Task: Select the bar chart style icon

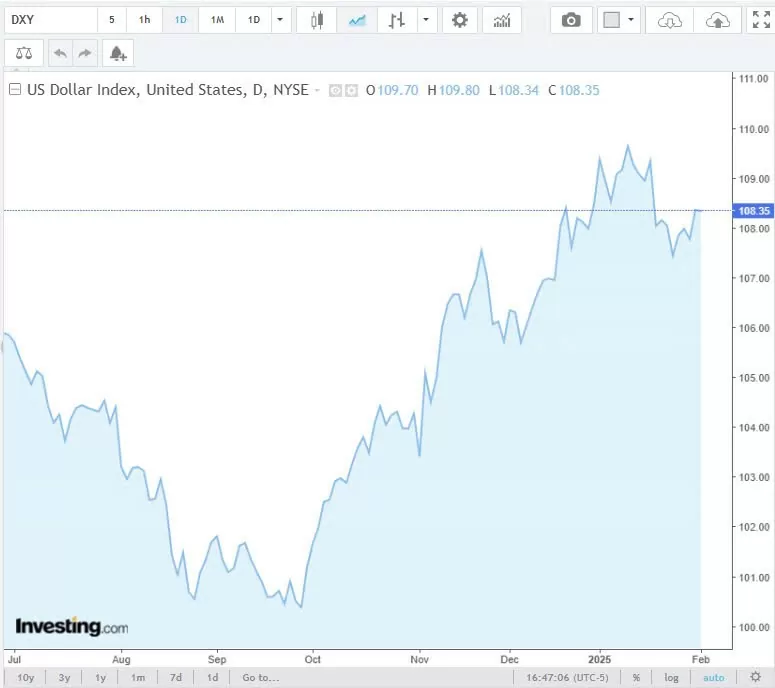Action: coord(396,20)
